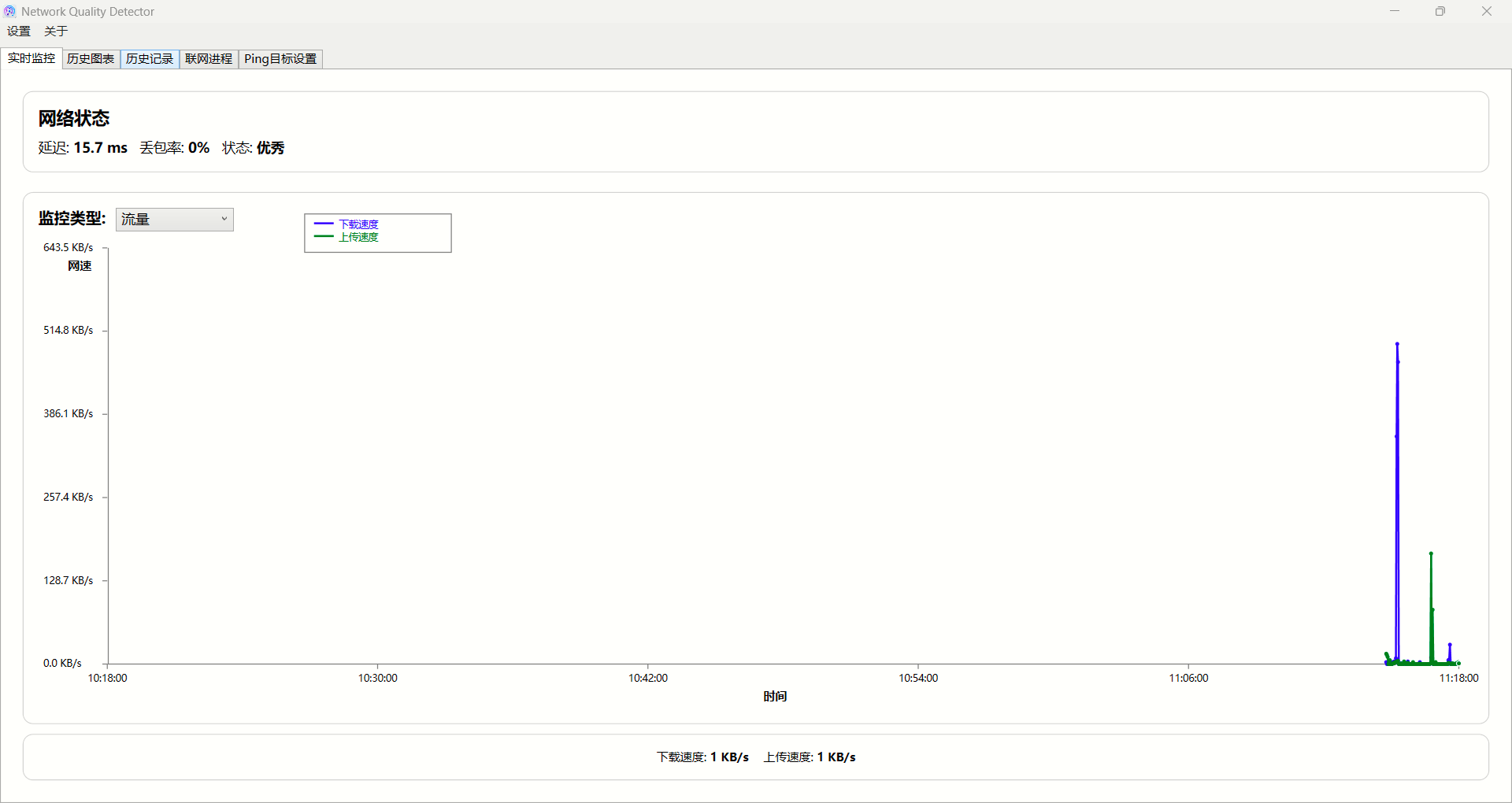Image resolution: width=1512 pixels, height=803 pixels.
Task: Go to Ping目标设置 tab
Action: pyautogui.click(x=280, y=59)
